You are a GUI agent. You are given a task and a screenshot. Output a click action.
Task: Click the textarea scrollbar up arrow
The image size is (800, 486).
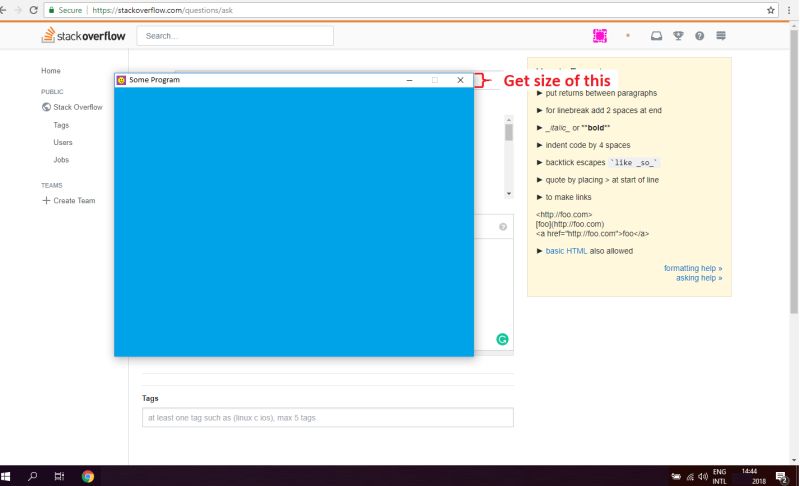pos(509,120)
